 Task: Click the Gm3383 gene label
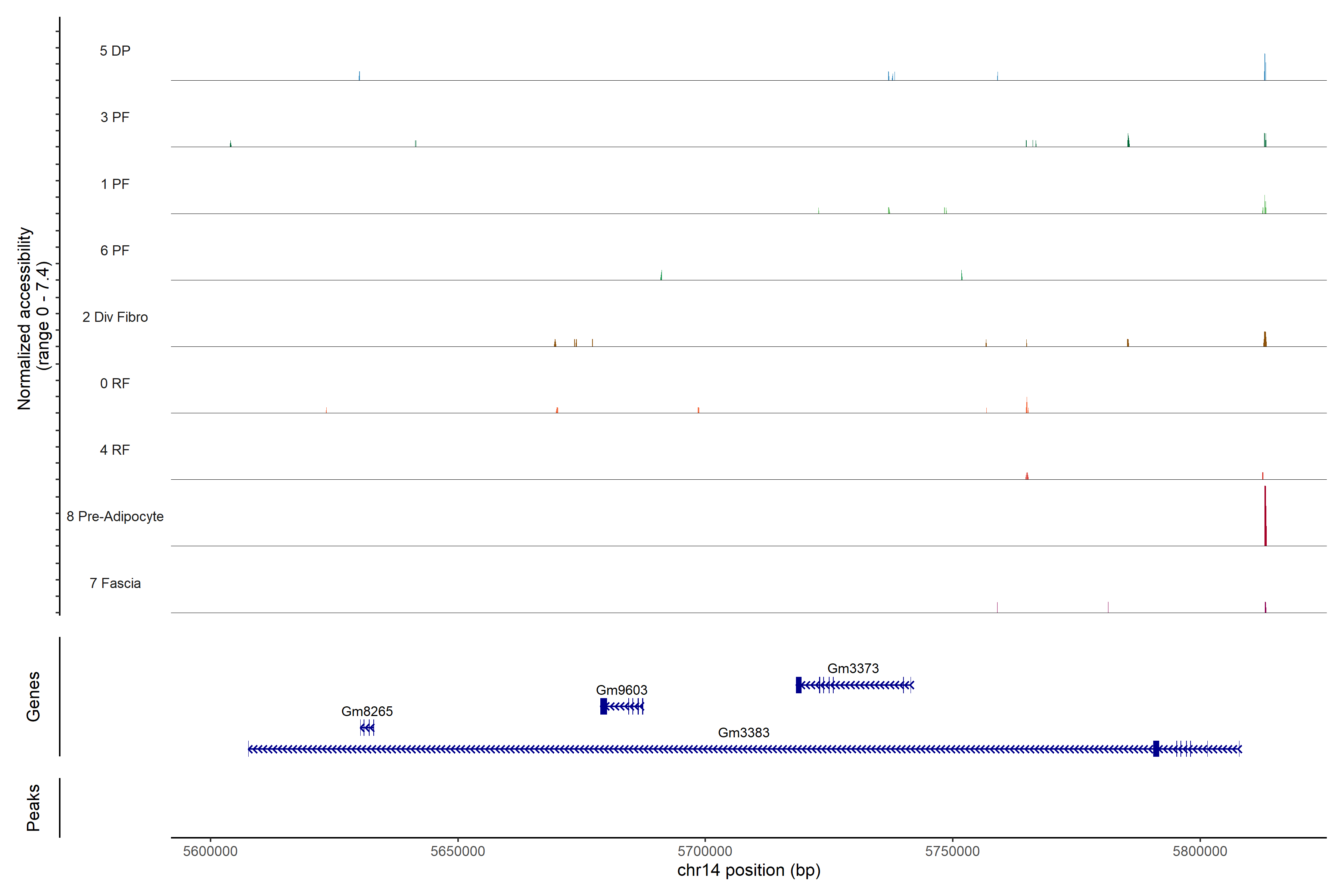(743, 732)
